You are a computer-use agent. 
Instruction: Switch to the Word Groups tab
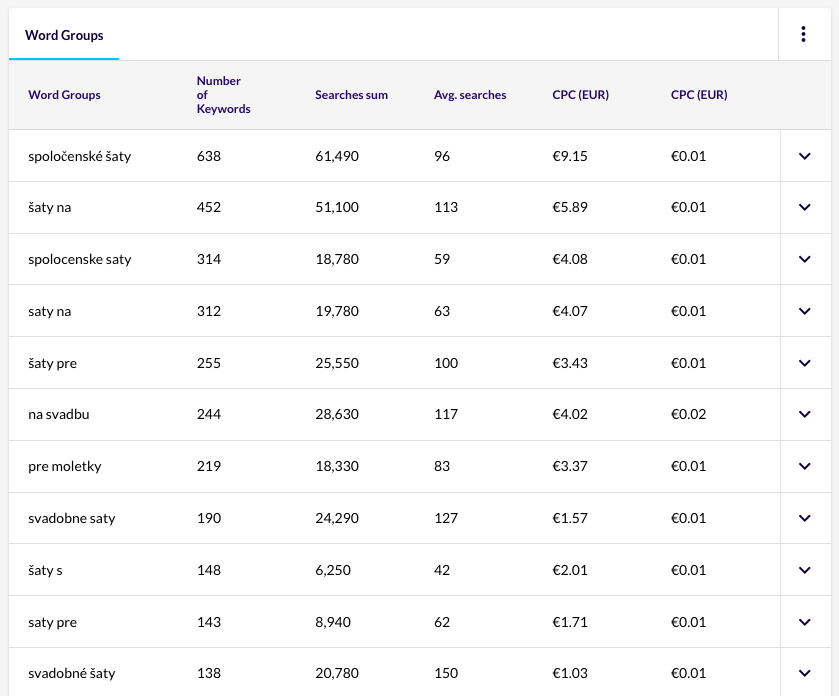[x=64, y=35]
